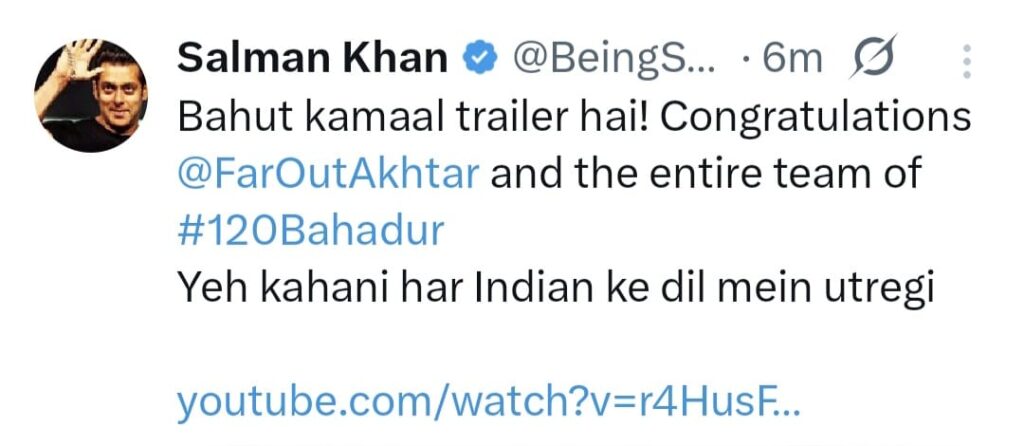
Task: Open Salman Khan's profile picture
Action: click(91, 96)
